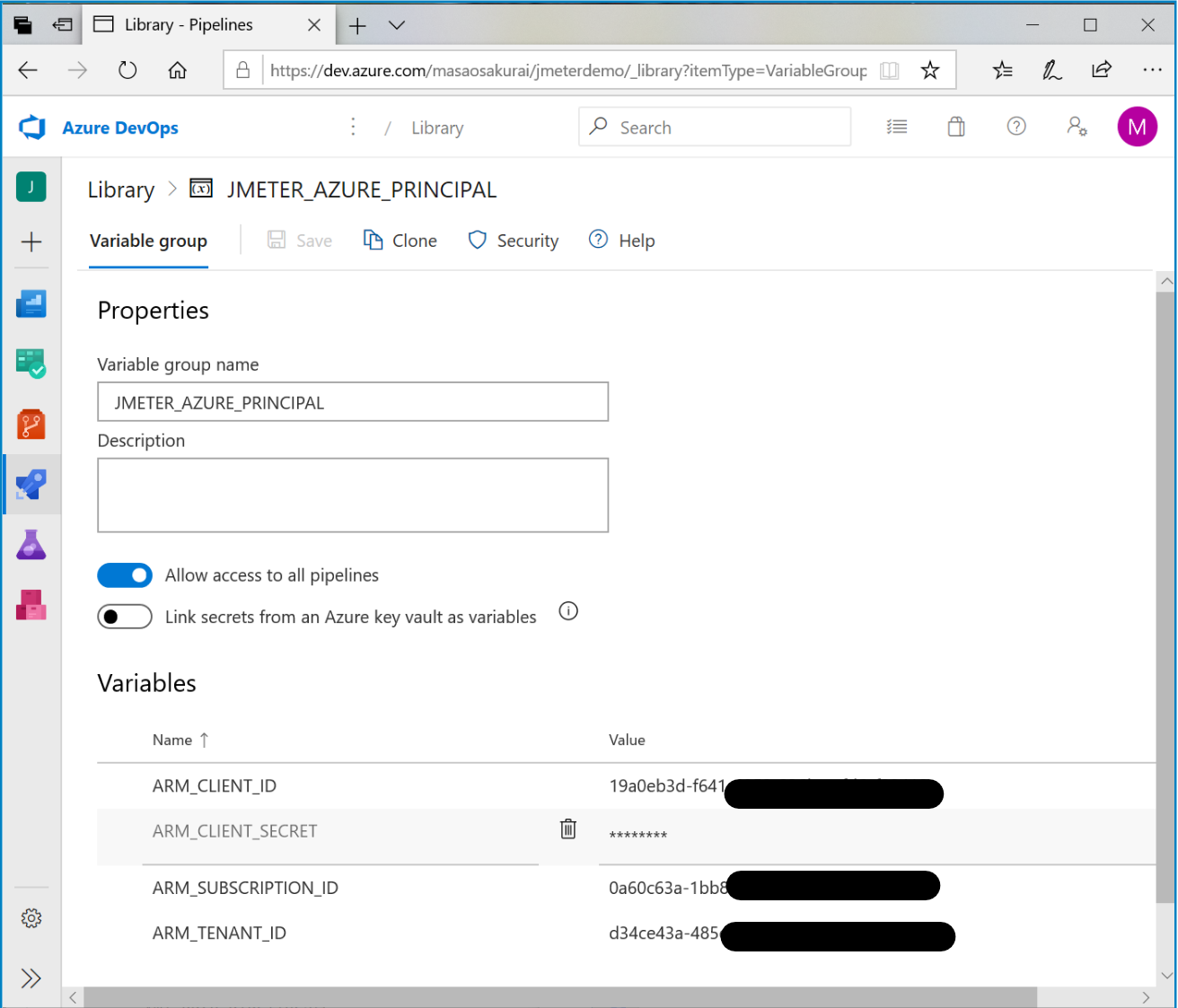Open the header more options menu
The height and width of the screenshot is (1008, 1178).
(x=353, y=127)
